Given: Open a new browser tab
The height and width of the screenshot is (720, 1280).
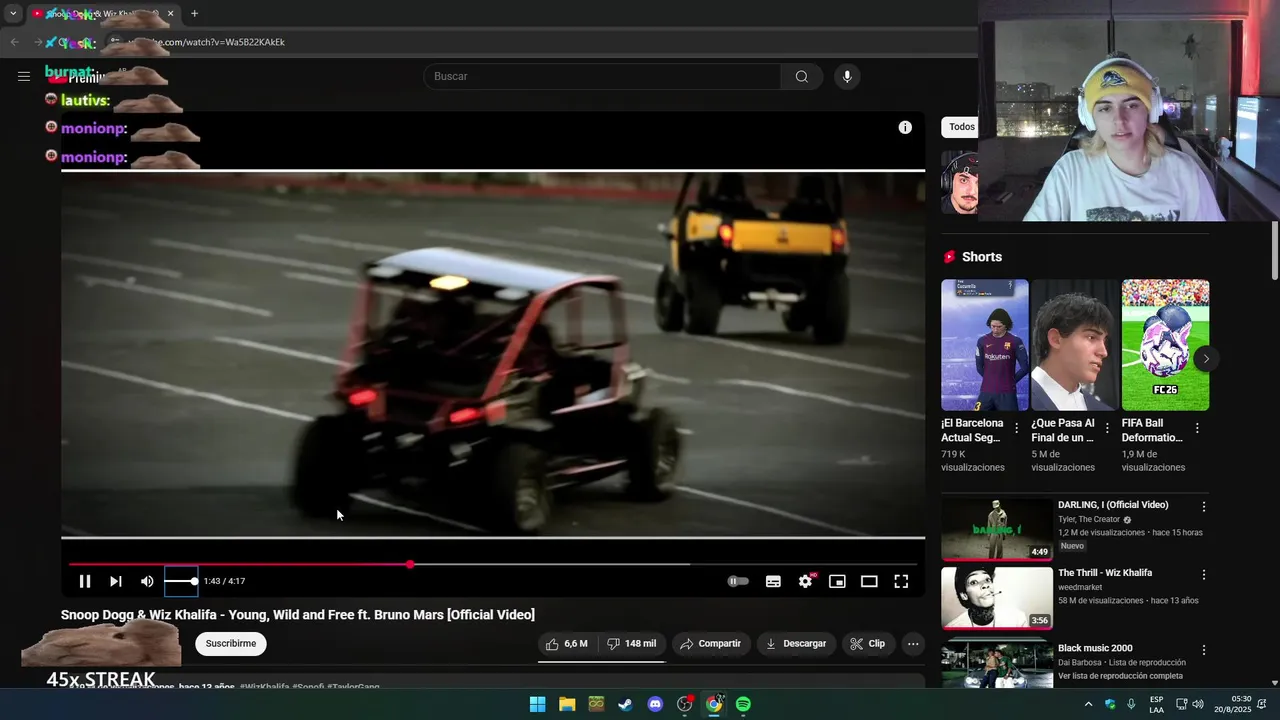Looking at the screenshot, I should [194, 14].
